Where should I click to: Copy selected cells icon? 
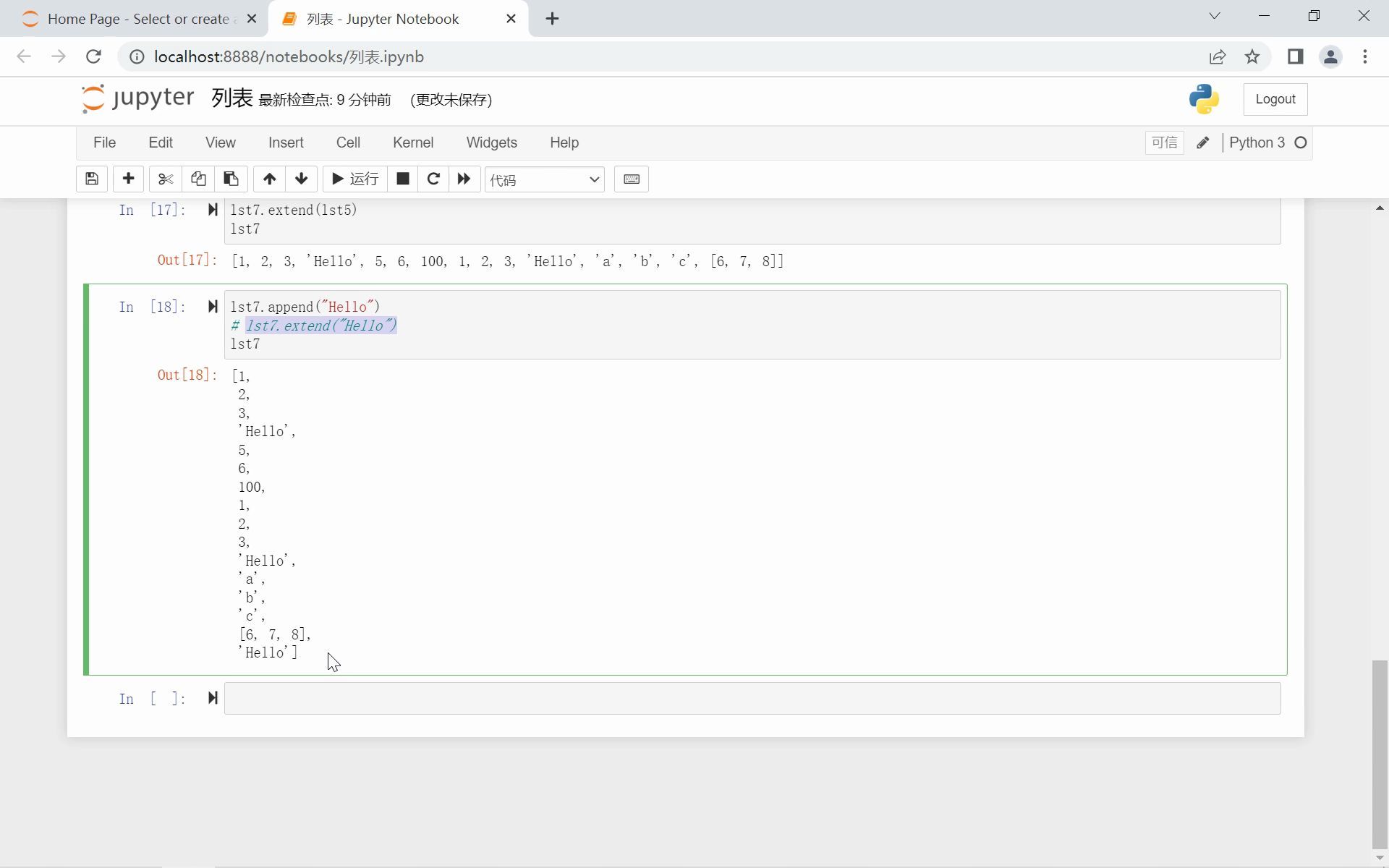[x=198, y=179]
